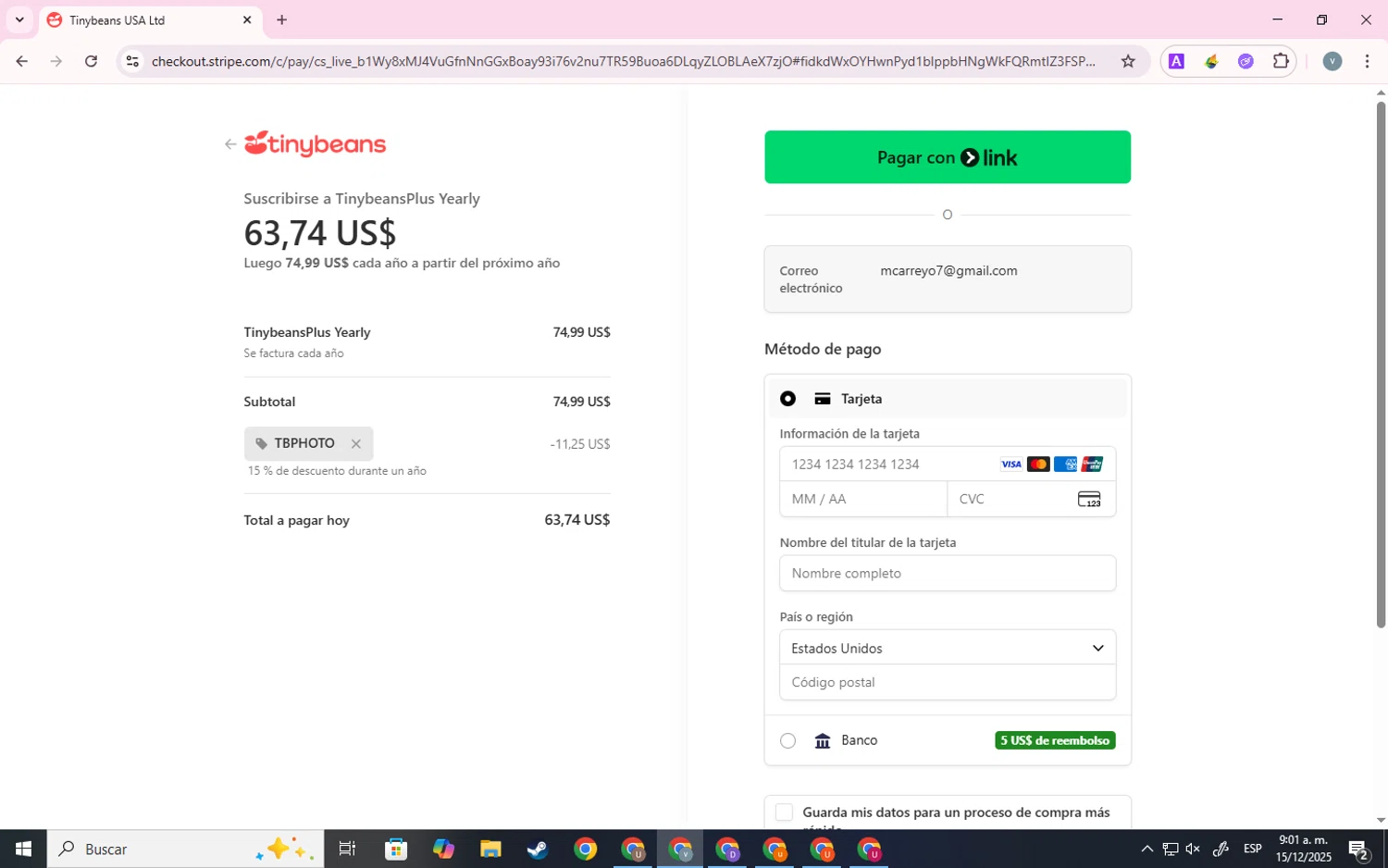Open the Extensions puzzle menu
1388x868 pixels.
point(1281,61)
